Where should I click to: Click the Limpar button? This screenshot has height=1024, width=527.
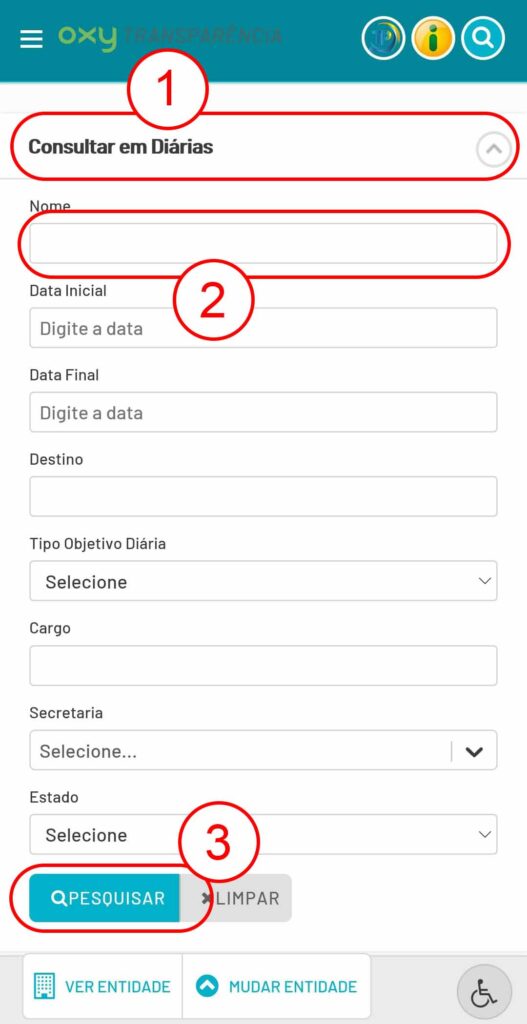(236, 898)
